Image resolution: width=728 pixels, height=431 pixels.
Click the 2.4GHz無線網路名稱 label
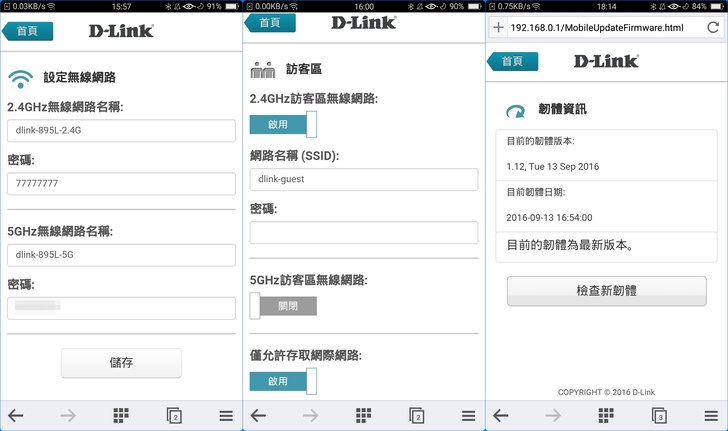click(x=65, y=107)
